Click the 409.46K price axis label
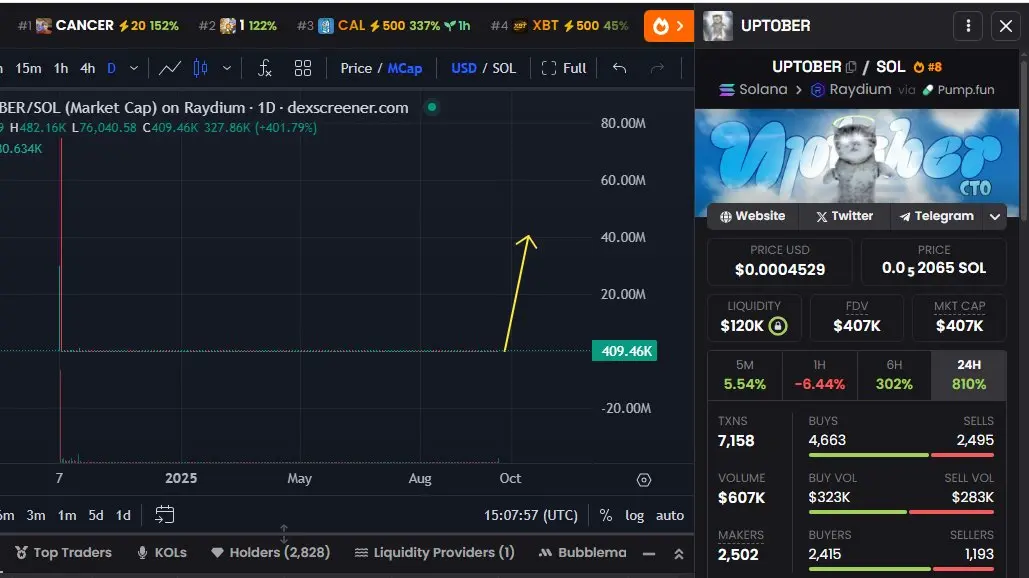Screen dimensions: 1029x578 coord(625,351)
